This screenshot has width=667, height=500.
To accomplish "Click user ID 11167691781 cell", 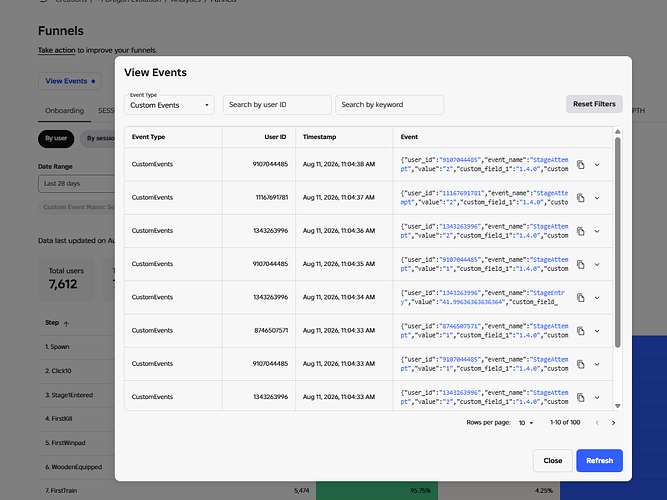I will pos(271,197).
